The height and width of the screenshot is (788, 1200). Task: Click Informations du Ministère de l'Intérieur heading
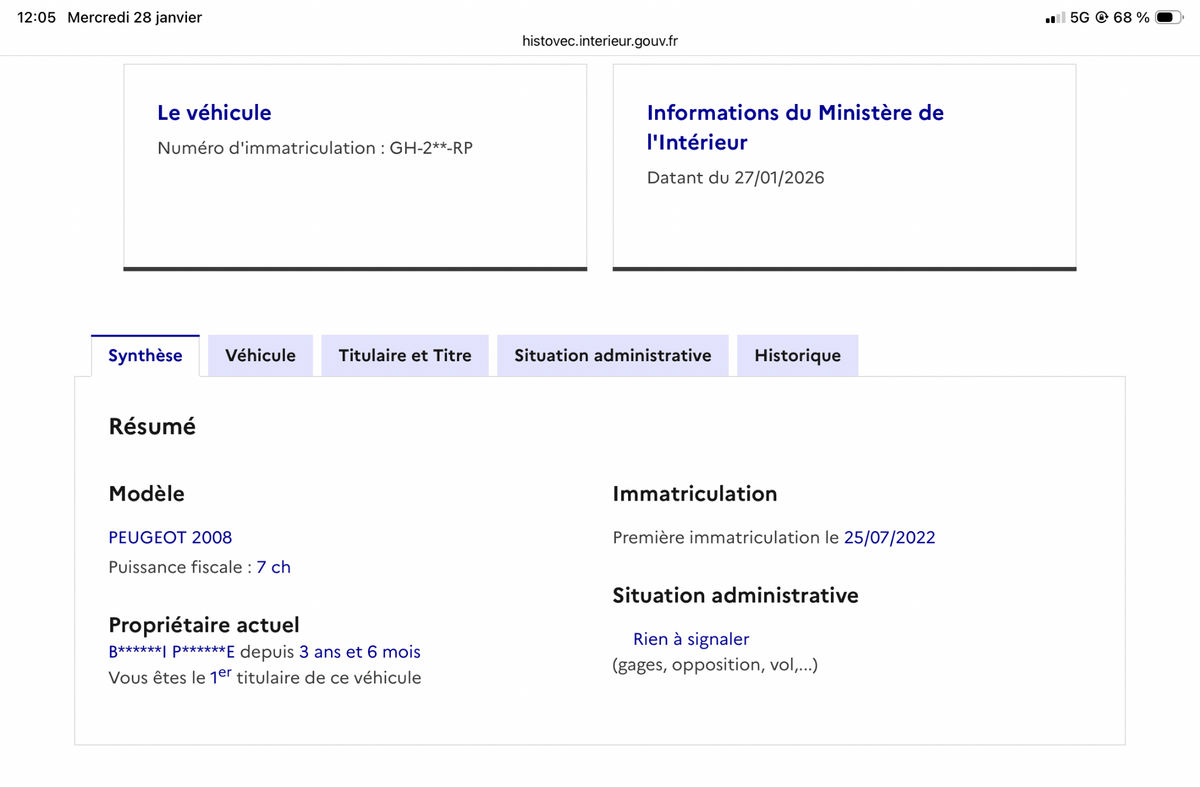click(x=795, y=127)
